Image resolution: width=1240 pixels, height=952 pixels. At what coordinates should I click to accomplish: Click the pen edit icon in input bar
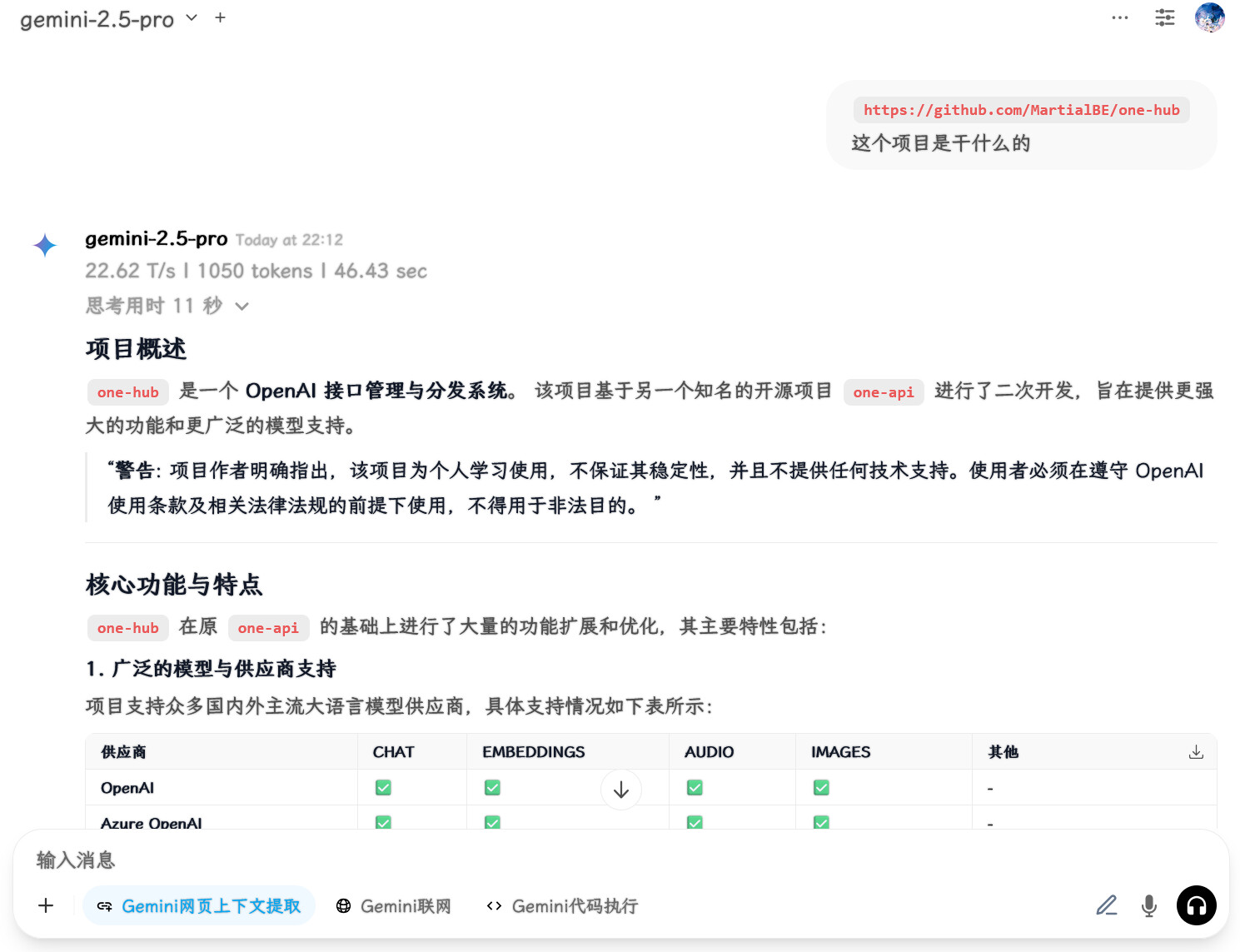click(1107, 905)
